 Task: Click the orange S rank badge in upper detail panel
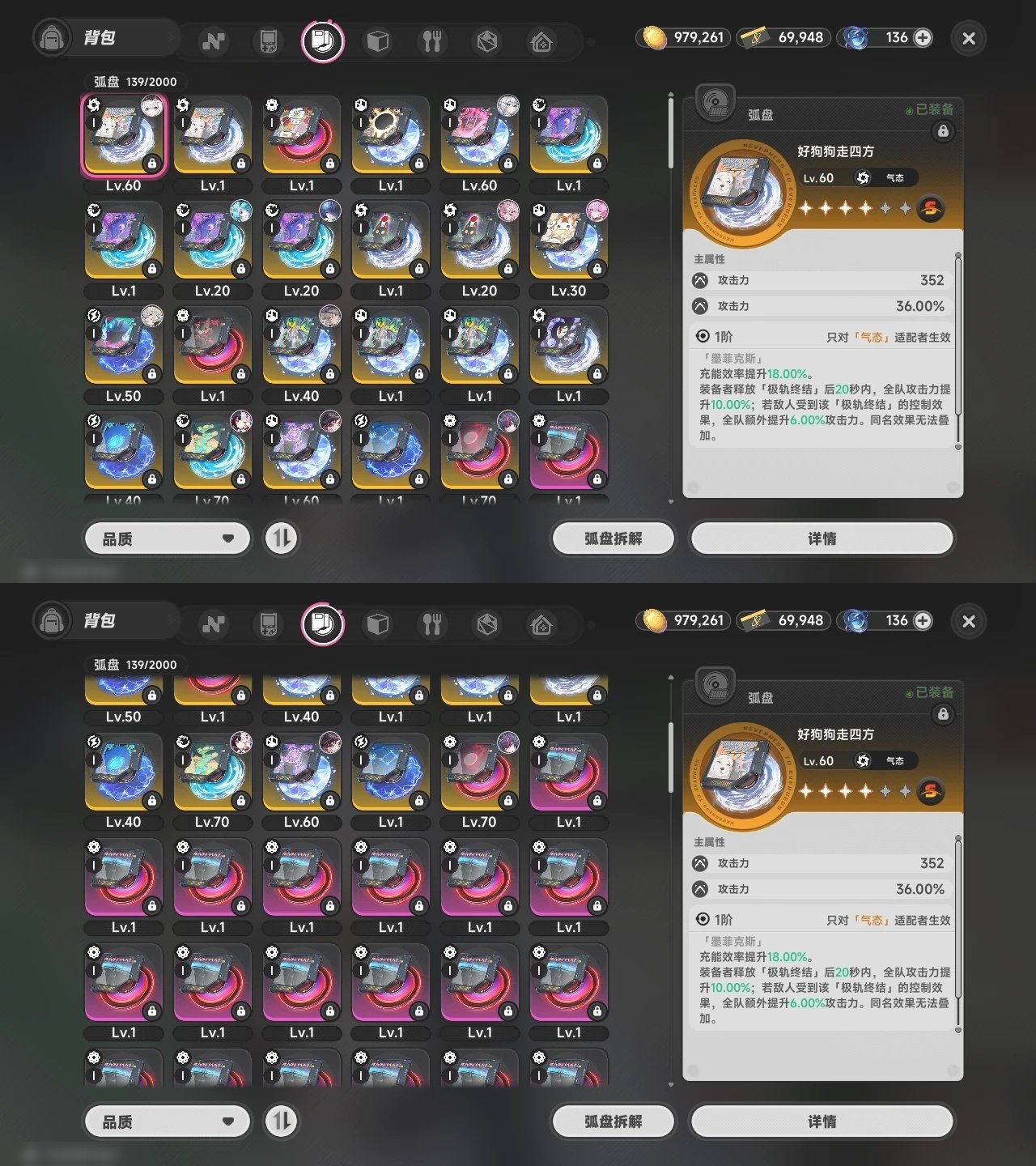pyautogui.click(x=931, y=208)
